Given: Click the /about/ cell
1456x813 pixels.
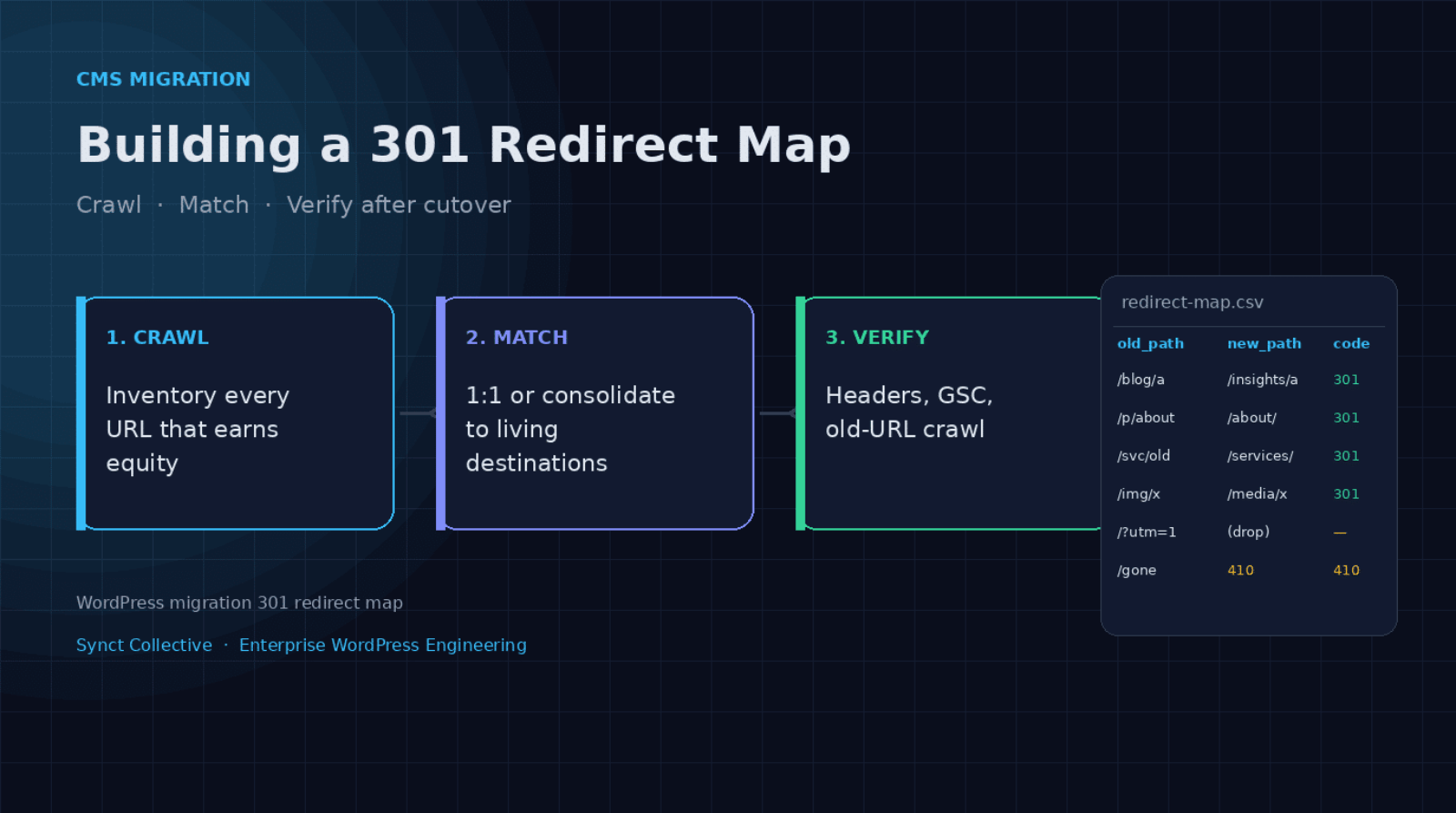Looking at the screenshot, I should click(x=1252, y=418).
